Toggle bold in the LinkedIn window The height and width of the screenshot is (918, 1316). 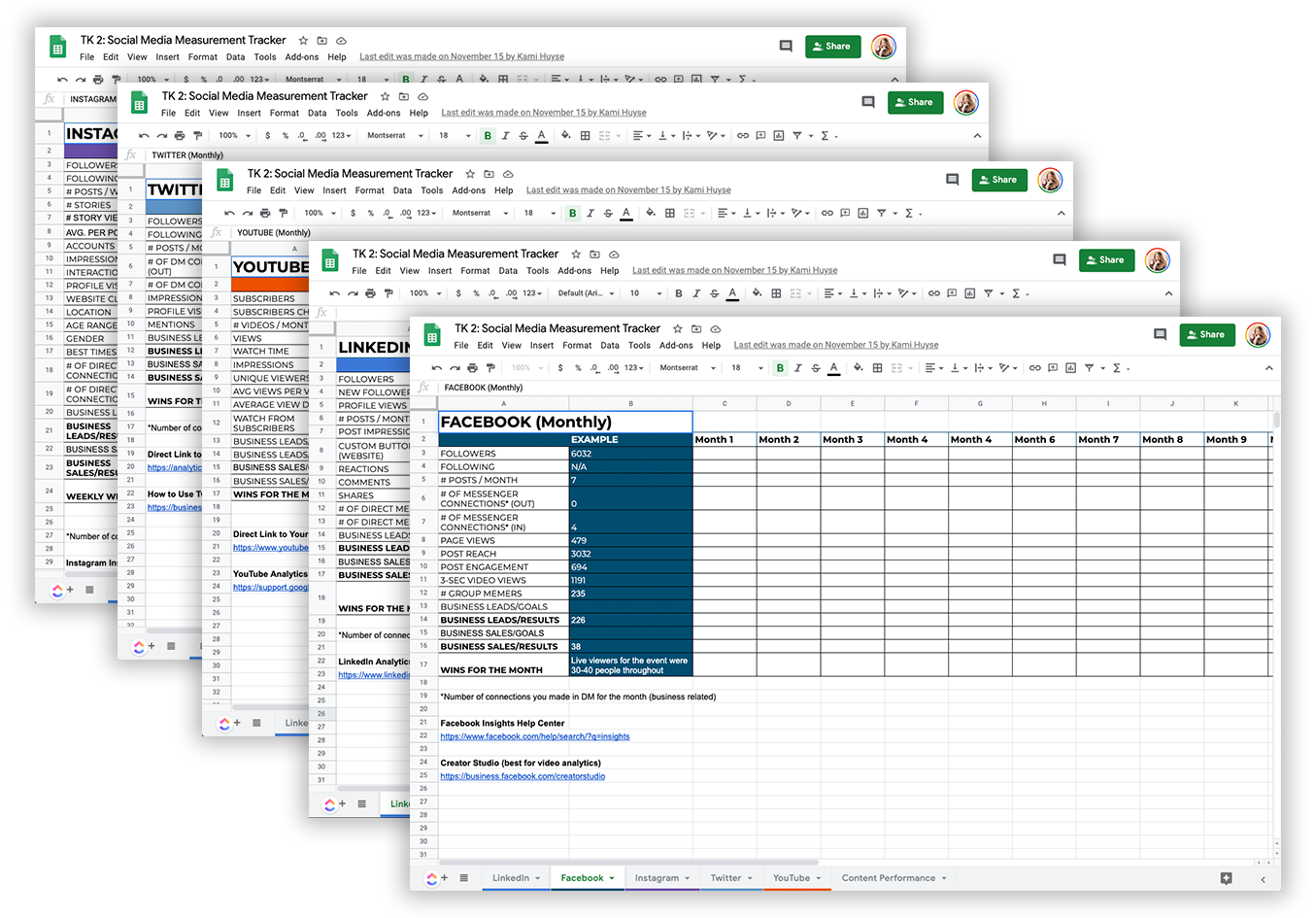click(678, 293)
